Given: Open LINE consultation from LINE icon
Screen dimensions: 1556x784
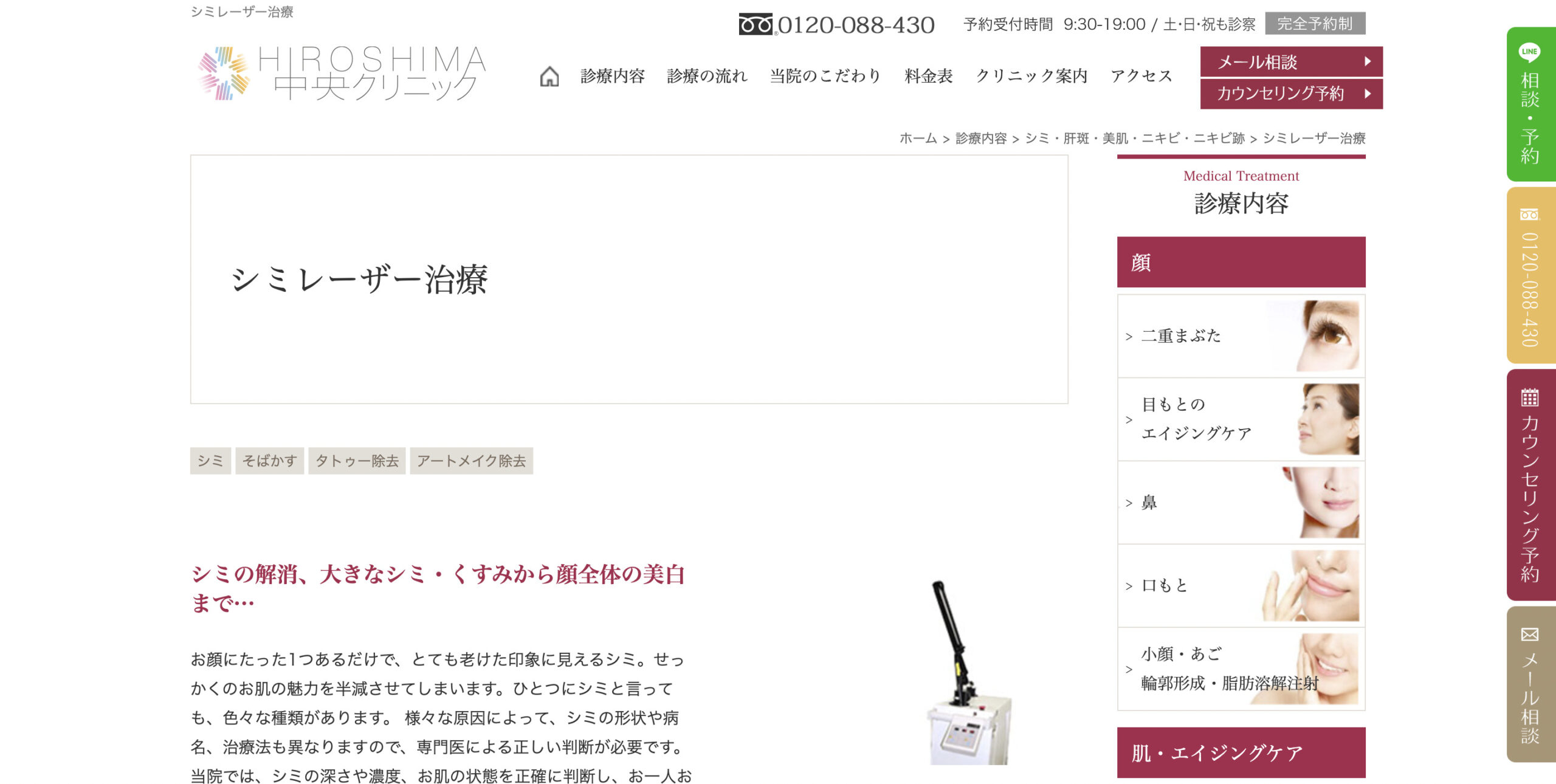Looking at the screenshot, I should click(x=1529, y=52).
